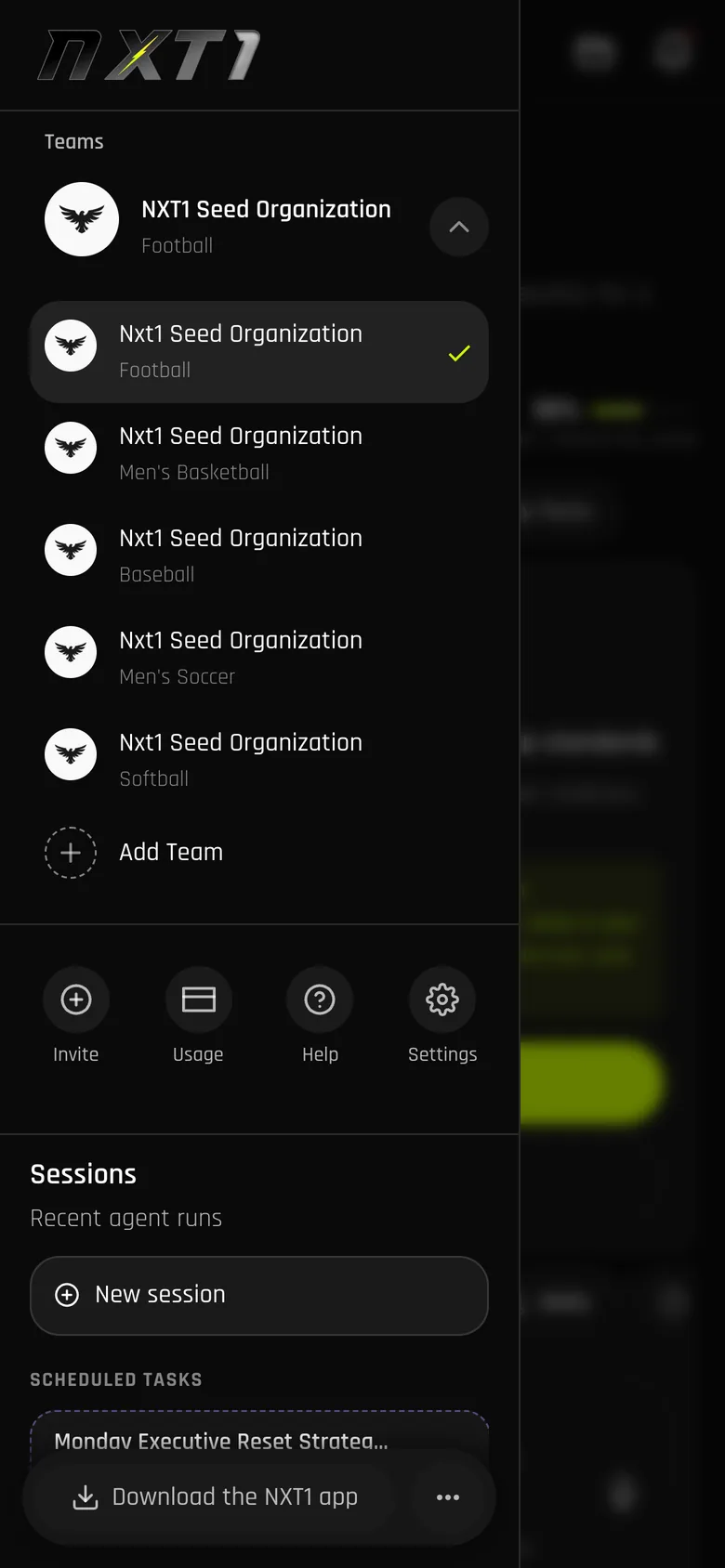The width and height of the screenshot is (725, 1568).
Task: Open the Help question mark icon
Action: [320, 1000]
